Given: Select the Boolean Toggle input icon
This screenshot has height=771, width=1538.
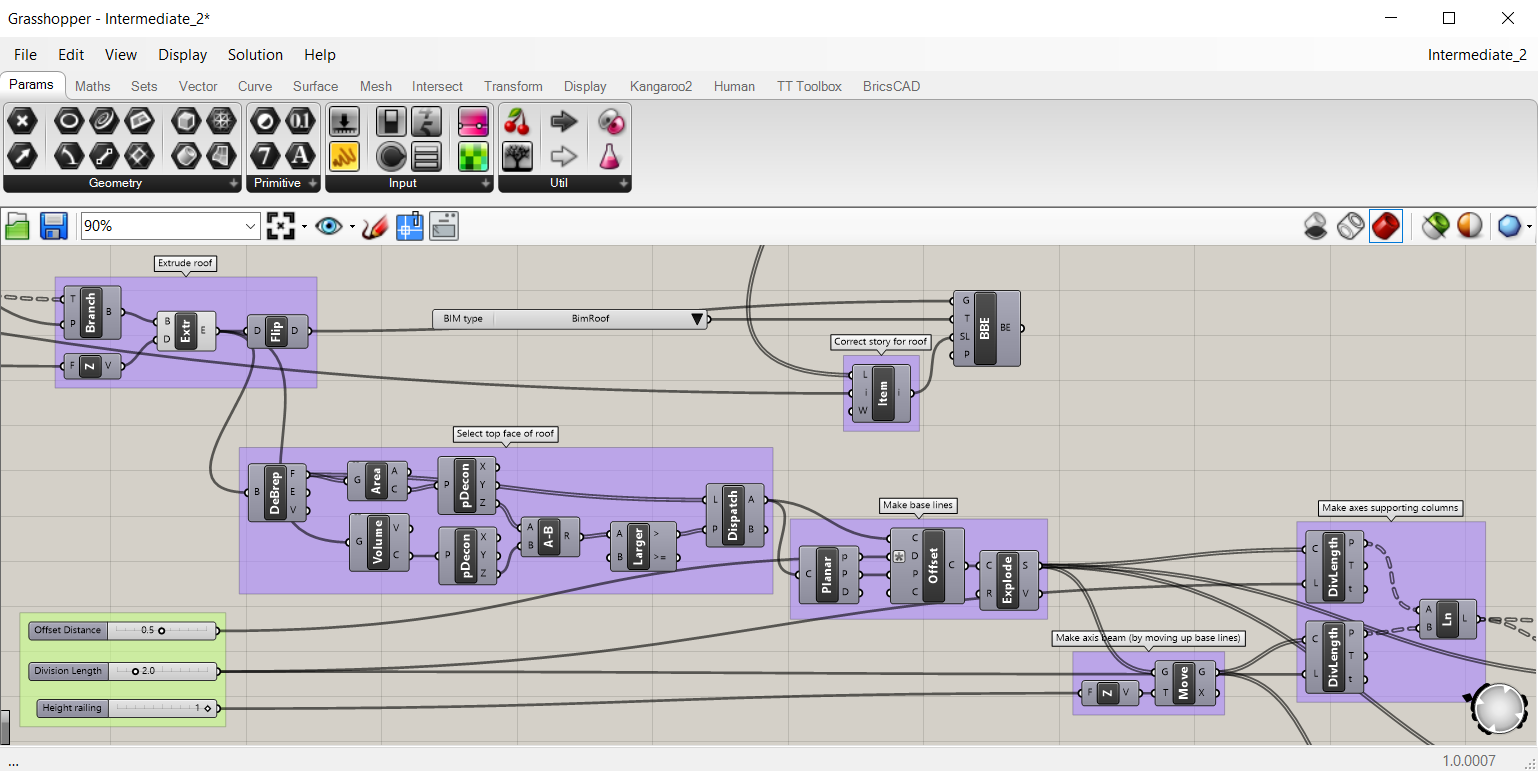Looking at the screenshot, I should [x=390, y=123].
